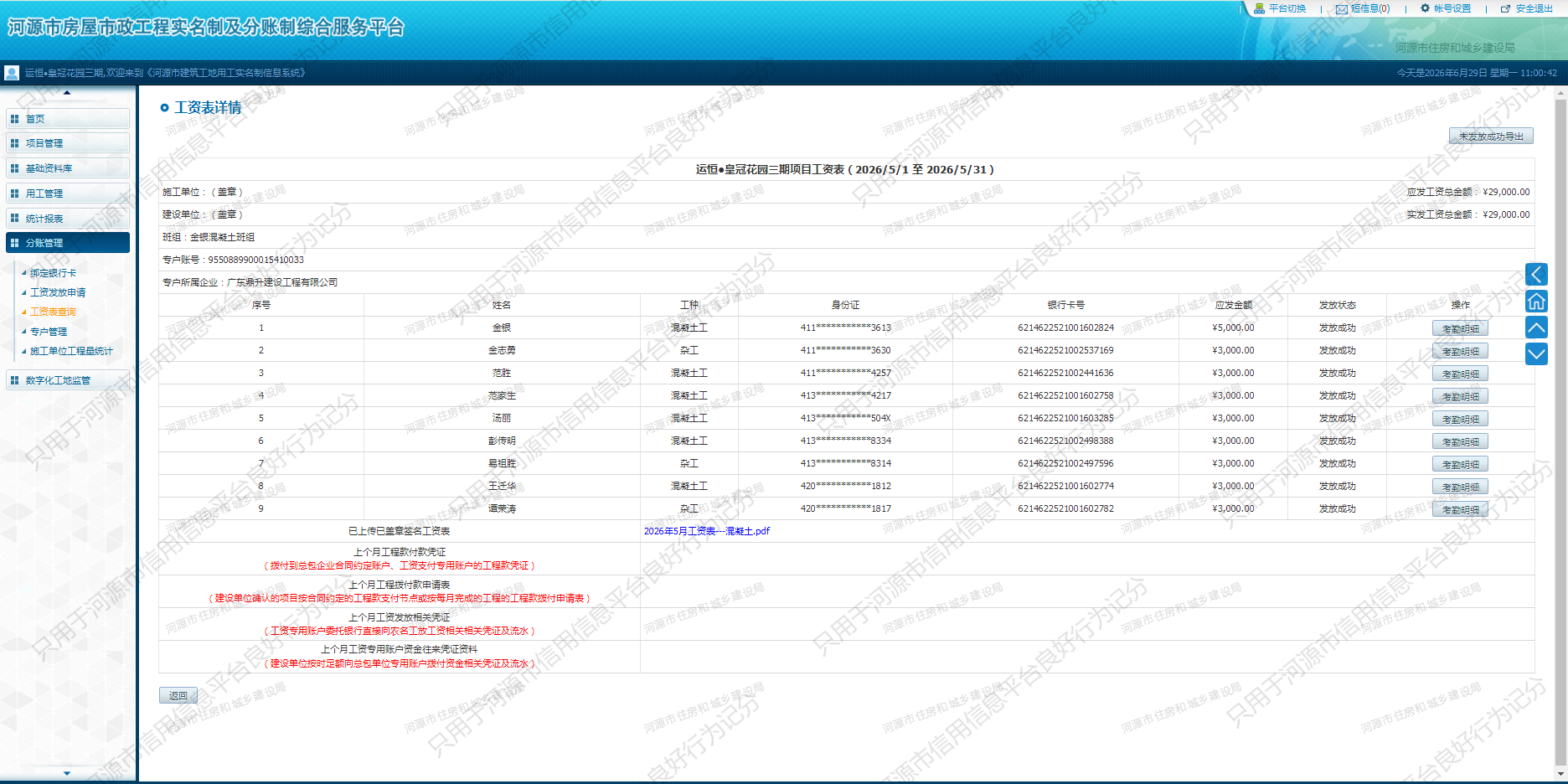Click scrollbar down arrow at bottom right
This screenshot has height=784, width=1568.
pyautogui.click(x=1560, y=773)
